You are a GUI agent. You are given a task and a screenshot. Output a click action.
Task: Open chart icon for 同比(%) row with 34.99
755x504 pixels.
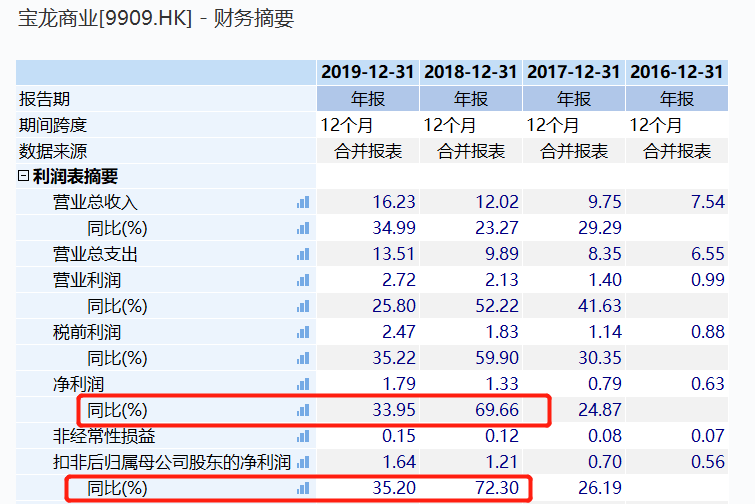[x=303, y=228]
